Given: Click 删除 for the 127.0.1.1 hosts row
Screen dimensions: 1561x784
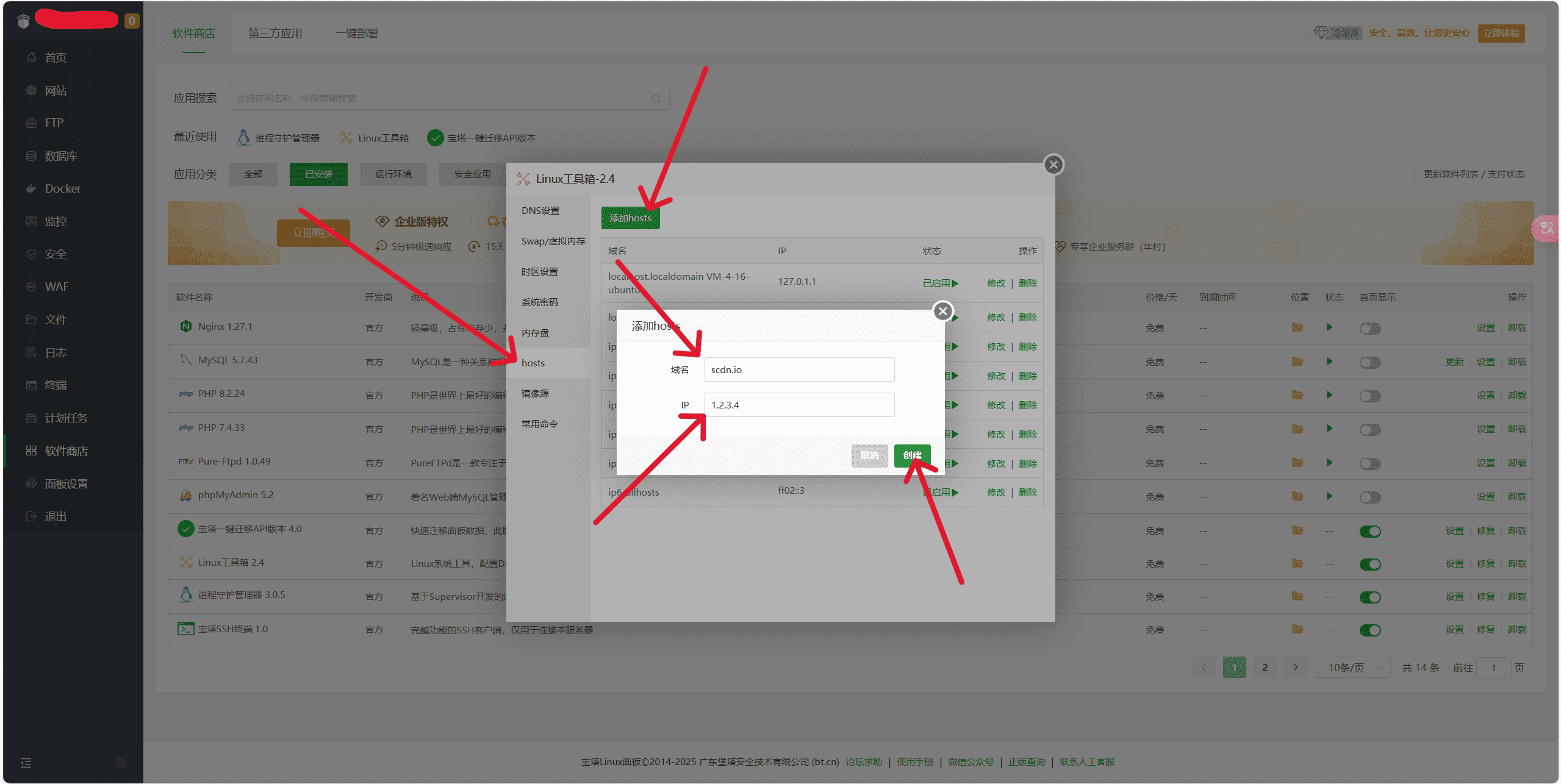Looking at the screenshot, I should point(1028,283).
